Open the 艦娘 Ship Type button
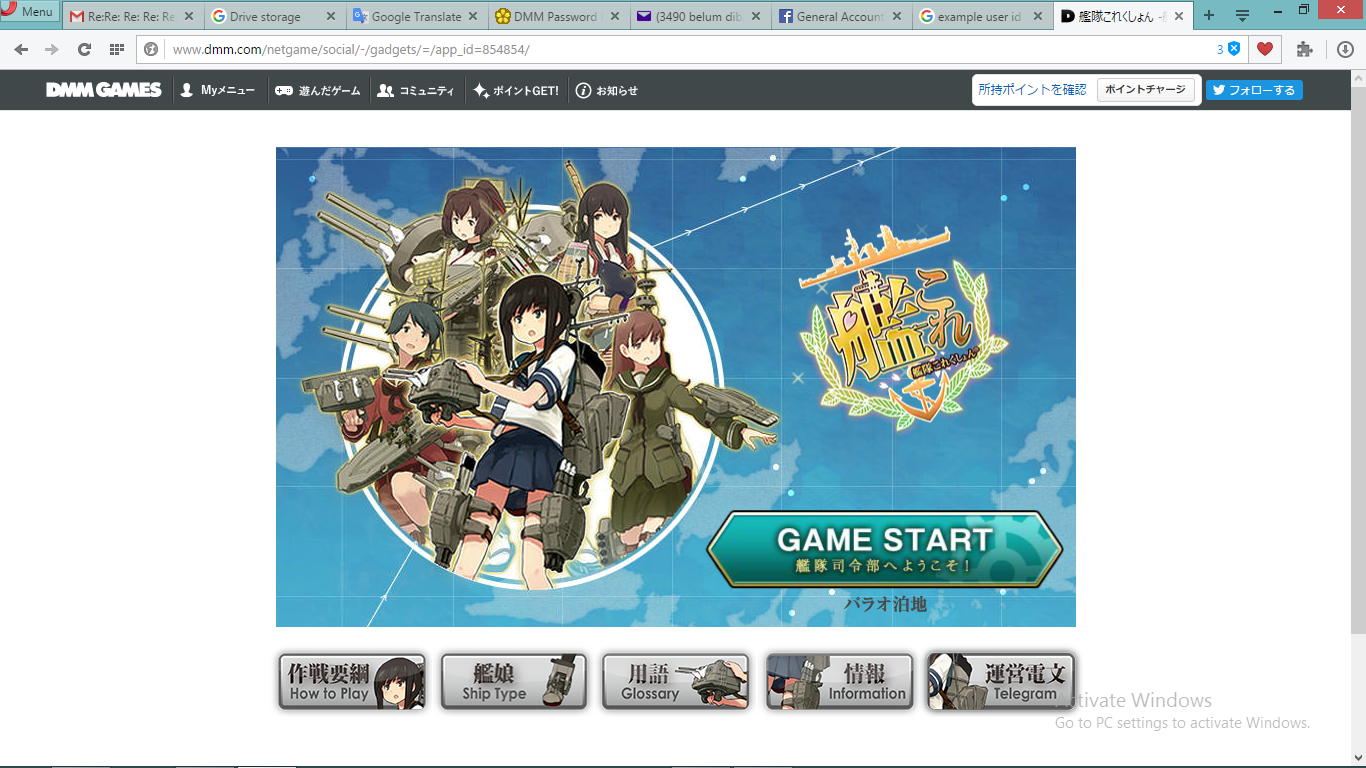Image resolution: width=1366 pixels, height=768 pixels. point(514,682)
